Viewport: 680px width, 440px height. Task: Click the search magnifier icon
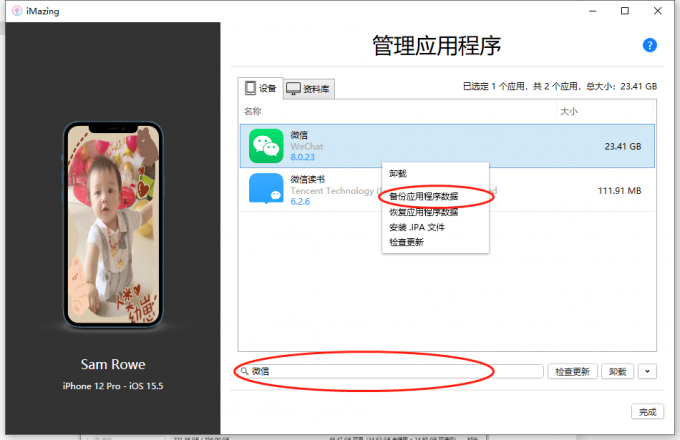point(244,371)
